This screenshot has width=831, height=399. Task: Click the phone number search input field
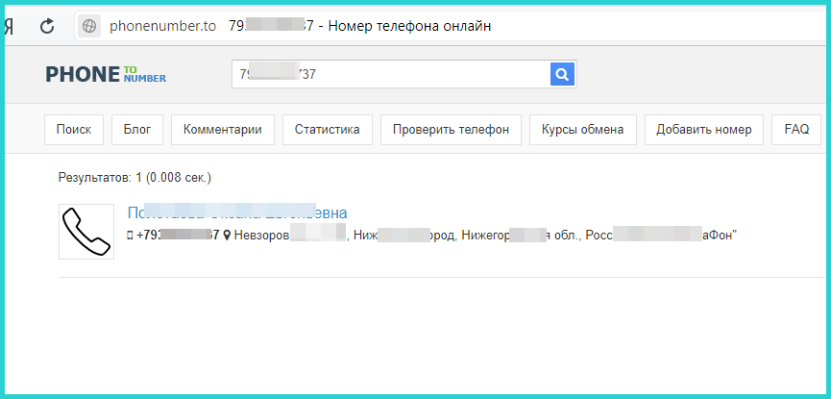click(x=391, y=74)
